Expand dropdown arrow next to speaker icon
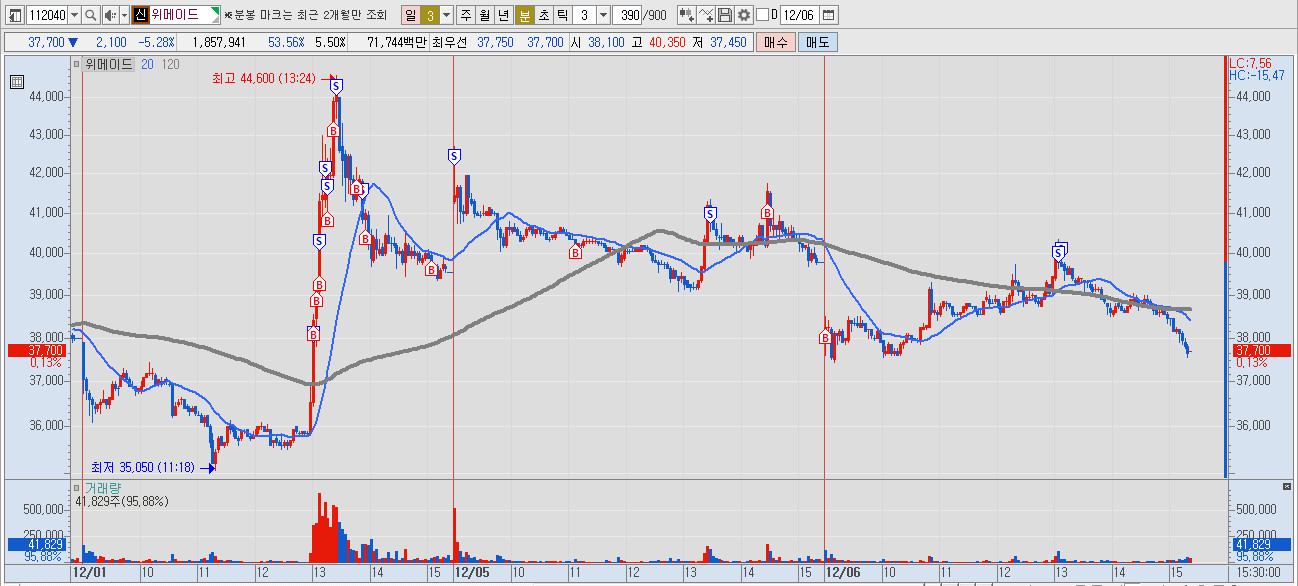 [124, 15]
